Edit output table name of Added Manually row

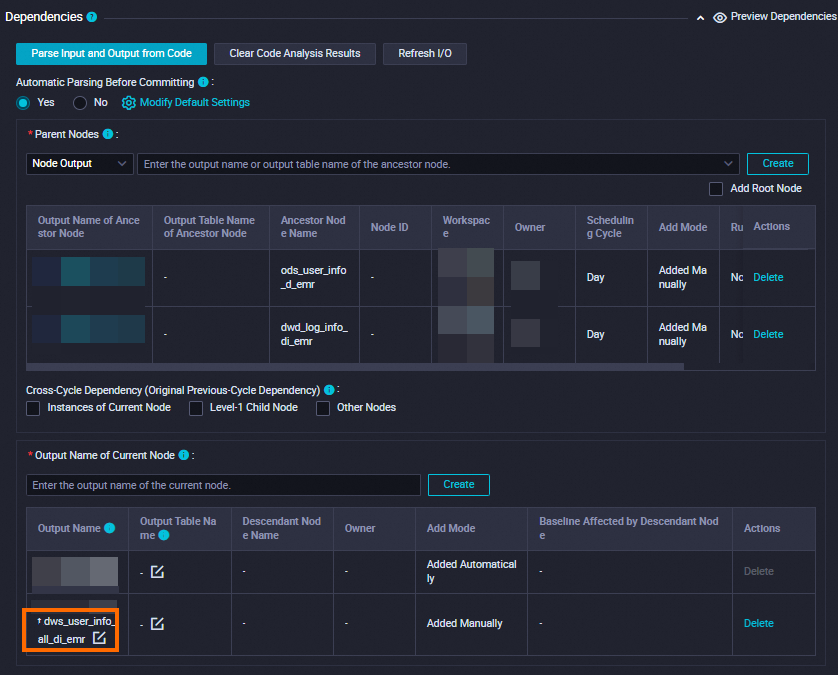tap(157, 624)
